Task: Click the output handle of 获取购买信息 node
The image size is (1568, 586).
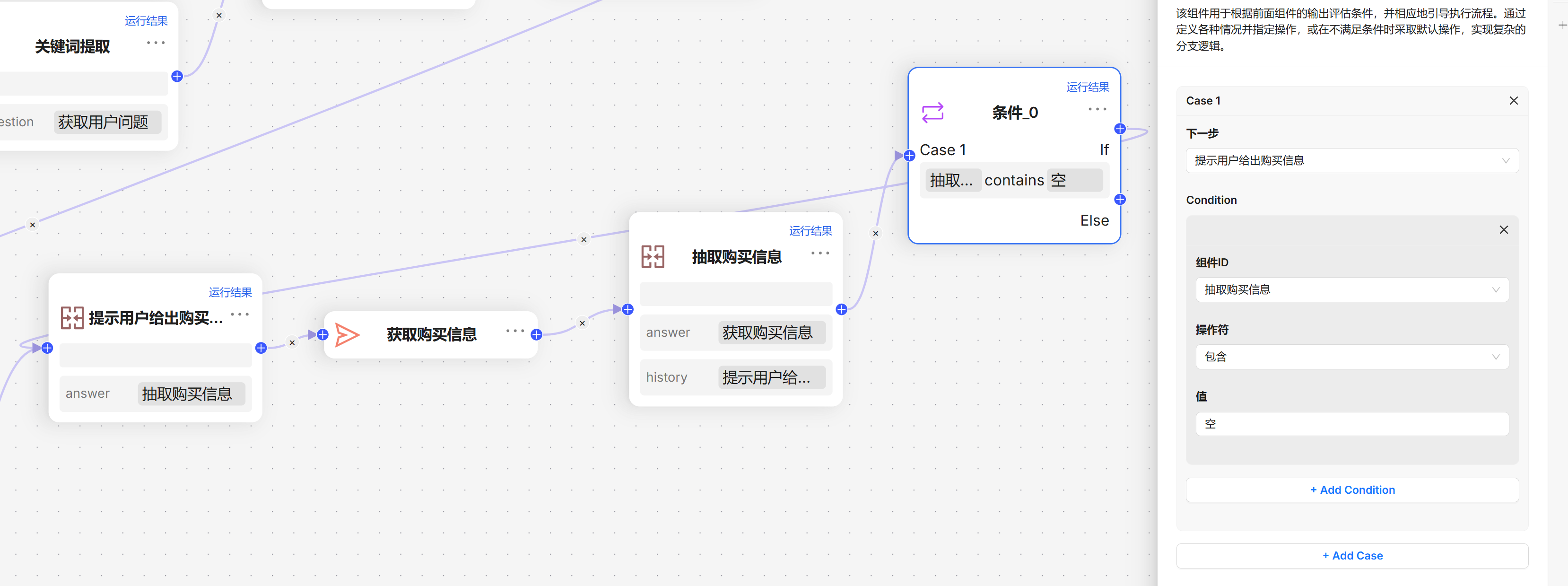Action: point(536,335)
